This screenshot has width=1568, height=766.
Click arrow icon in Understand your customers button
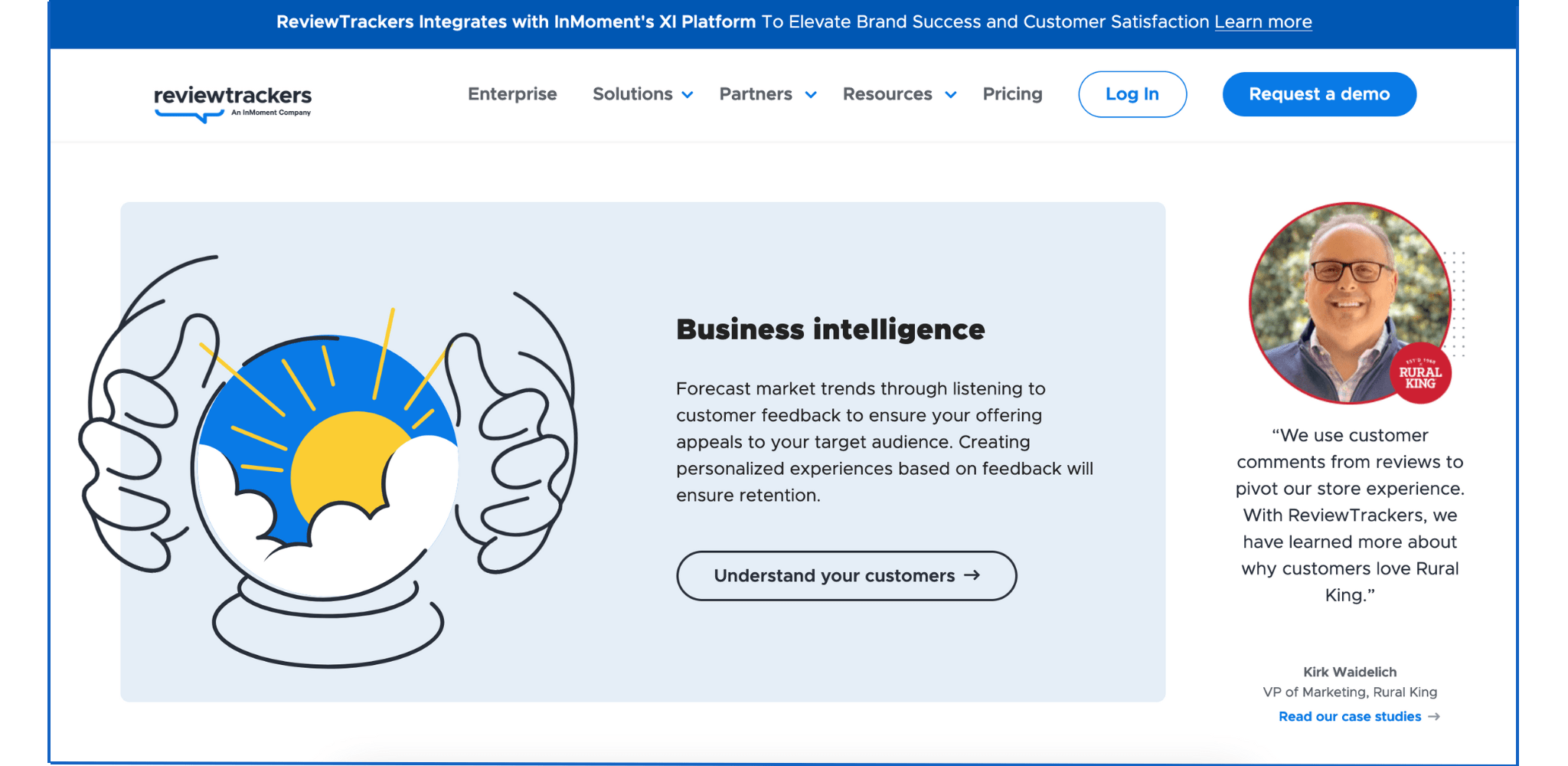click(972, 575)
